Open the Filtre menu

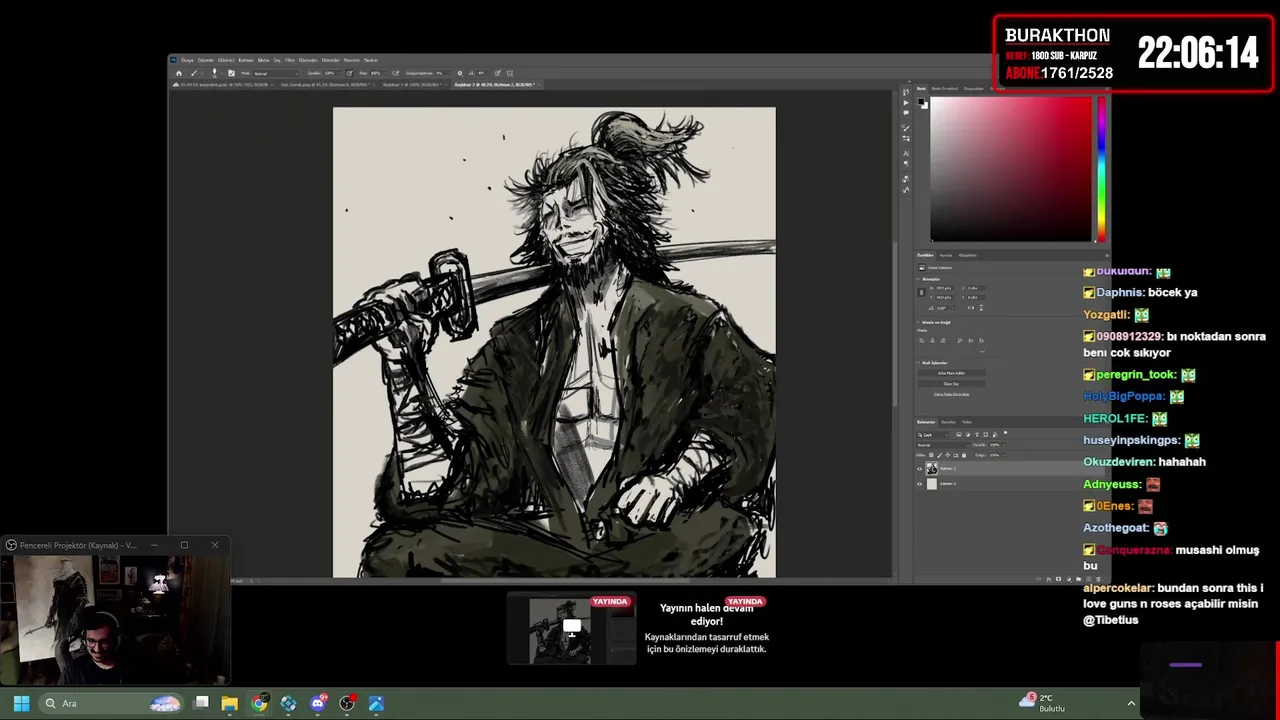tap(291, 60)
